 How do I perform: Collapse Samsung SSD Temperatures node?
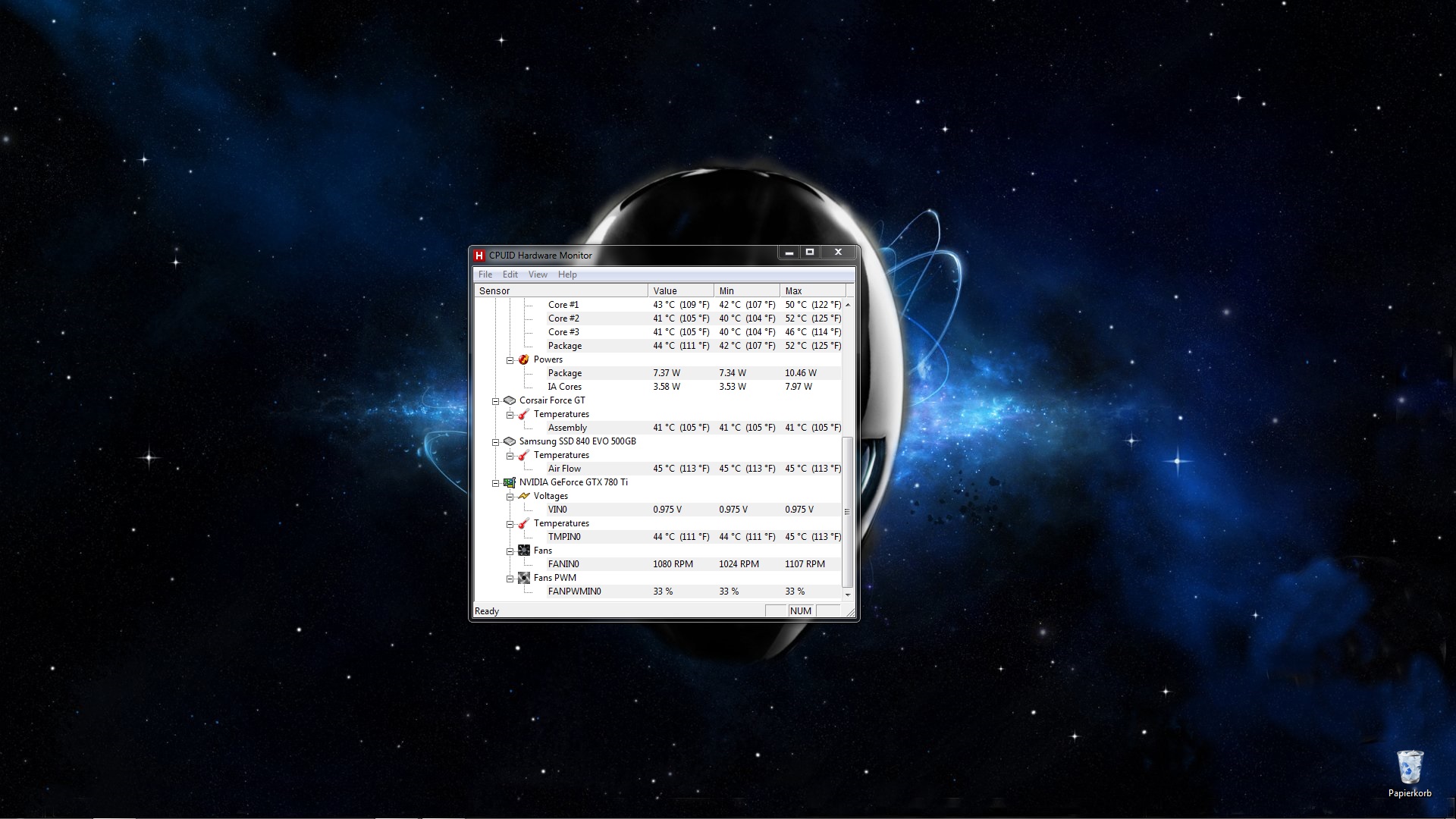point(510,456)
